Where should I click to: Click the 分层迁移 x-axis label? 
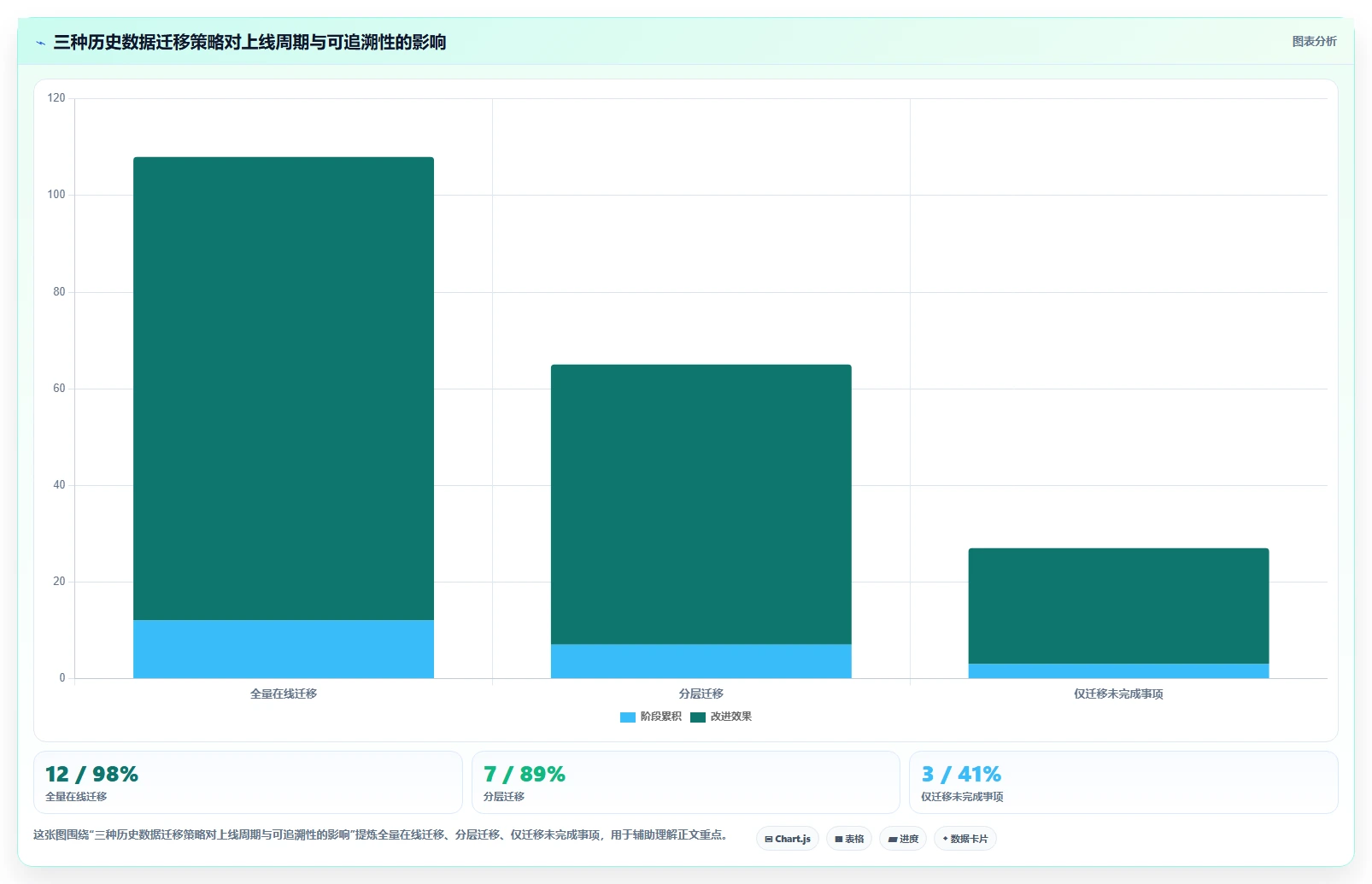pyautogui.click(x=701, y=694)
